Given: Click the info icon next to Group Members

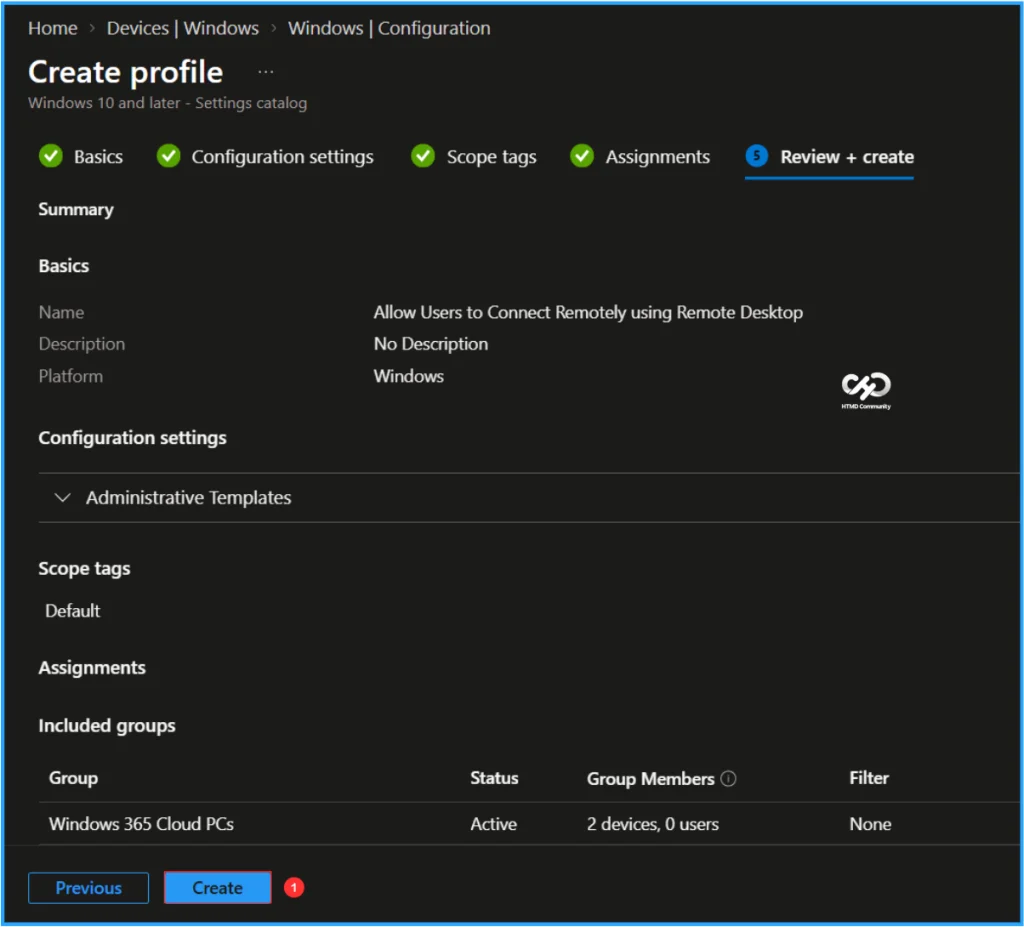Looking at the screenshot, I should coord(728,778).
